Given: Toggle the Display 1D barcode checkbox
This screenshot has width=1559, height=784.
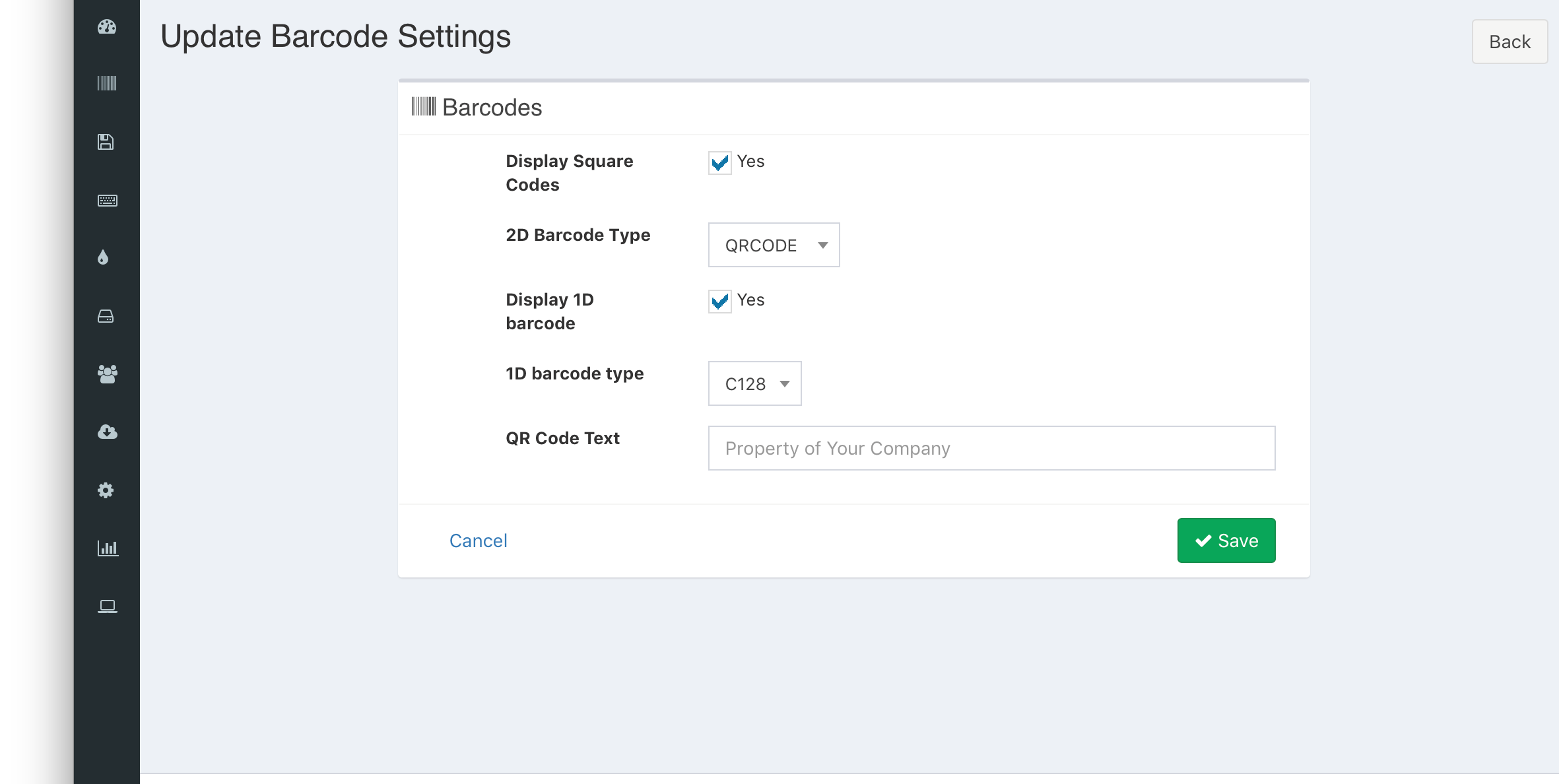Looking at the screenshot, I should [719, 301].
